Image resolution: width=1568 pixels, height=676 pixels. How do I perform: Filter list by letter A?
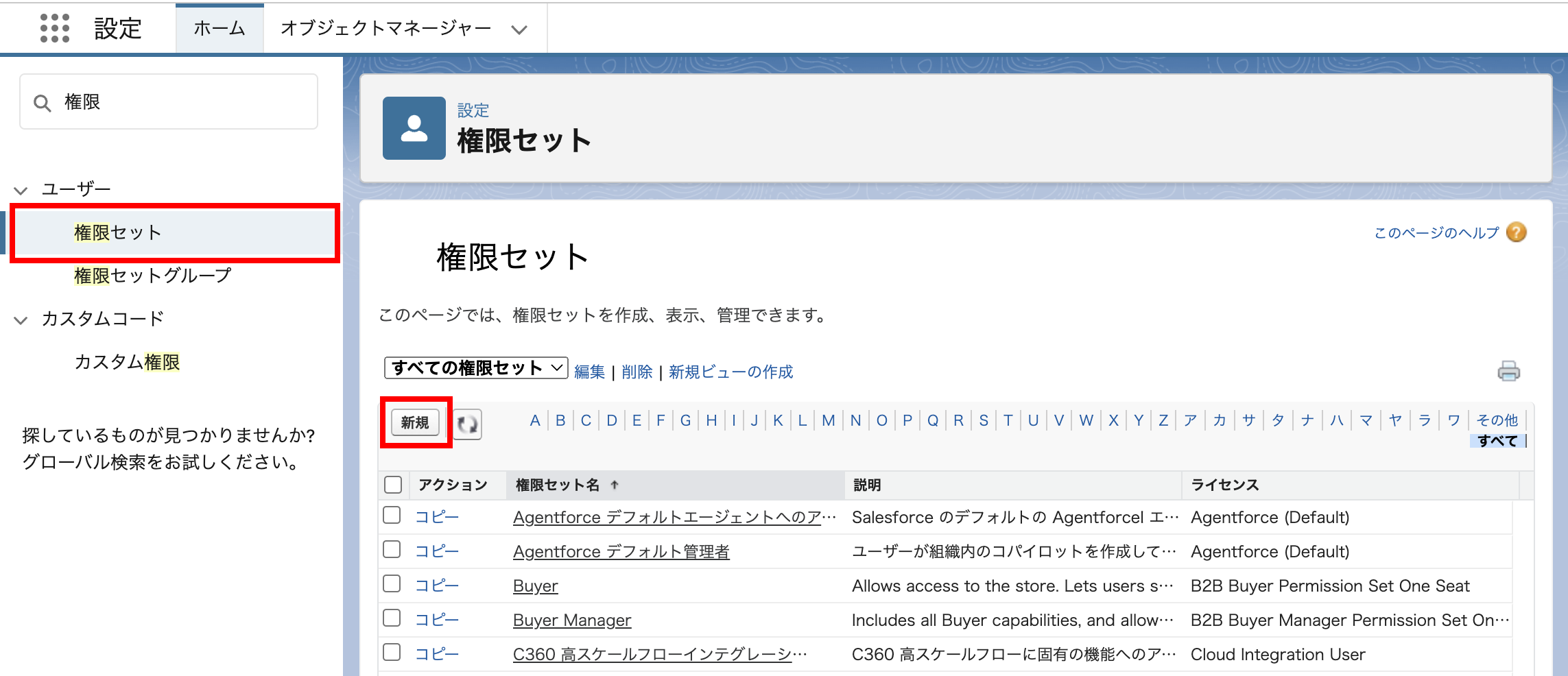[x=535, y=420]
